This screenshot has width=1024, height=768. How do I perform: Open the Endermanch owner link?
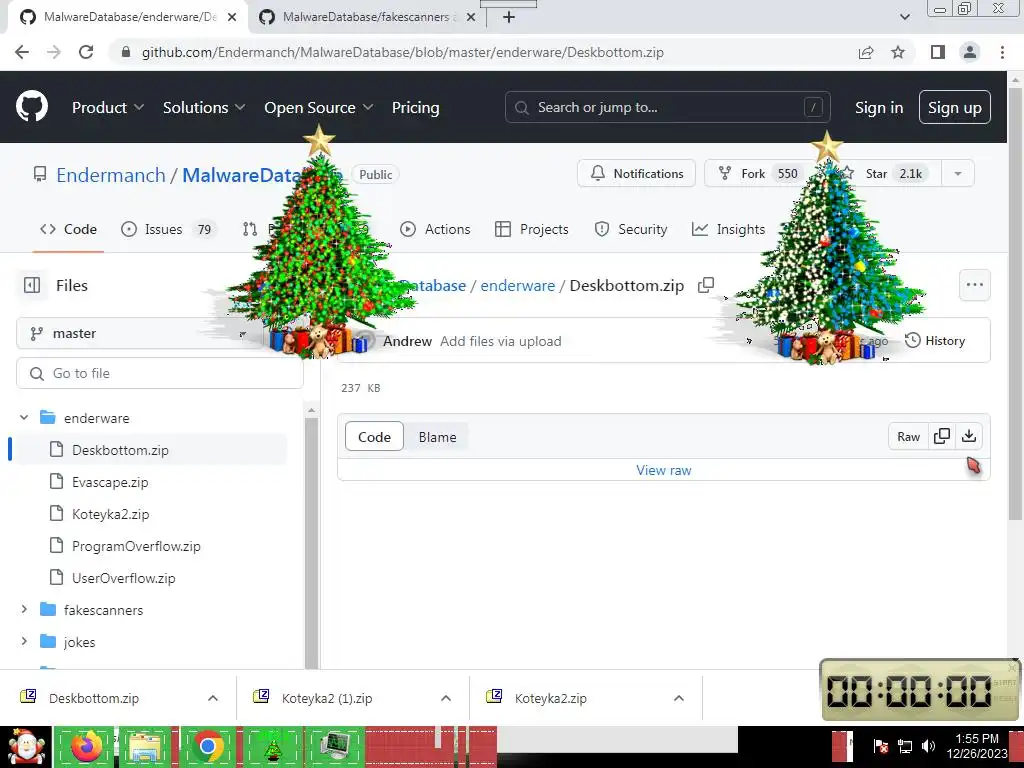[111, 174]
